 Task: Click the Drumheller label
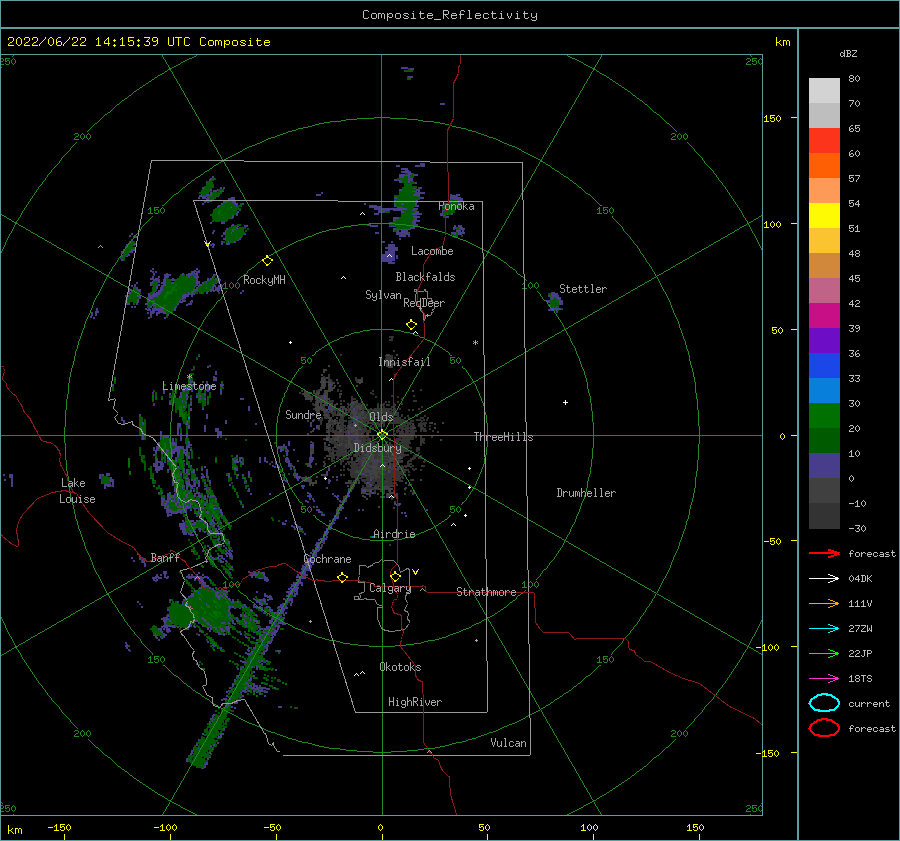585,493
